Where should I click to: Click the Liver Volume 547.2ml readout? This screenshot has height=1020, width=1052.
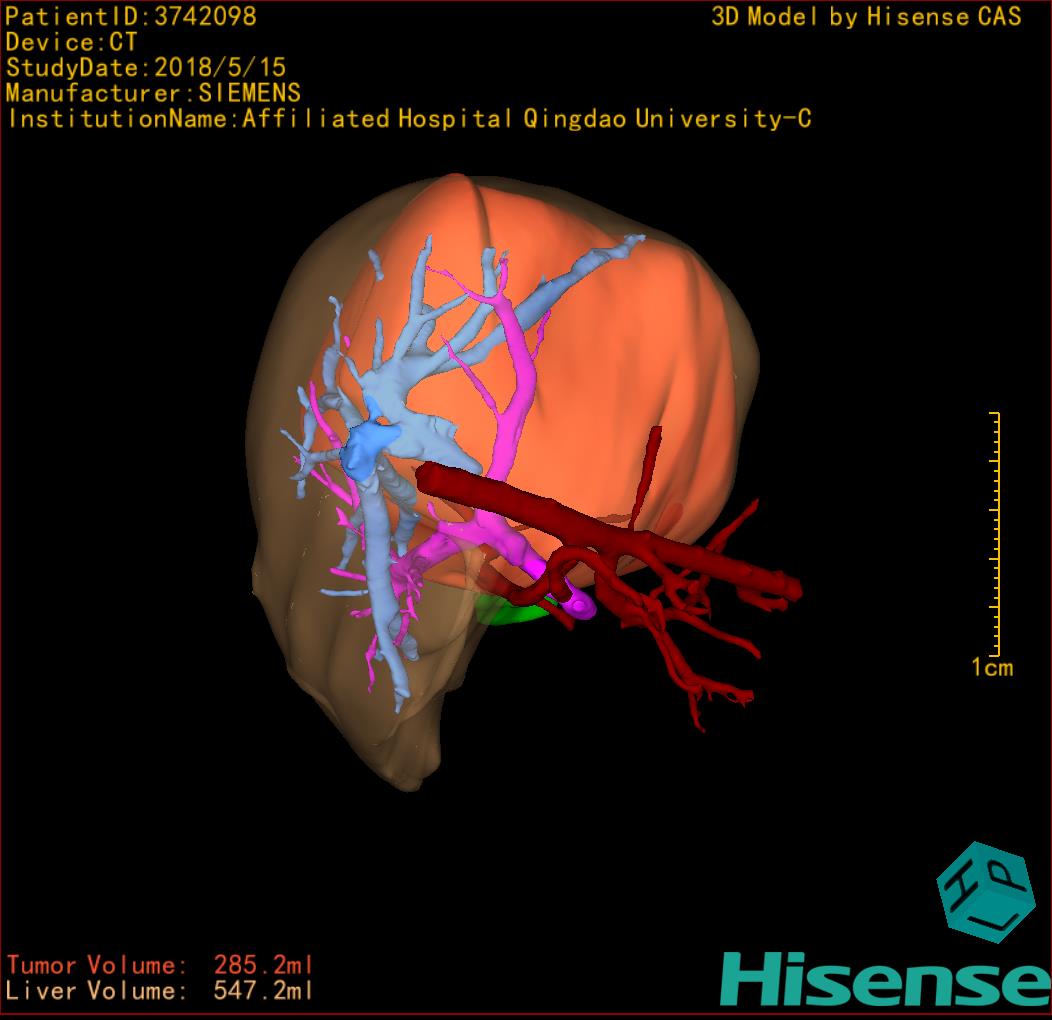(160, 990)
